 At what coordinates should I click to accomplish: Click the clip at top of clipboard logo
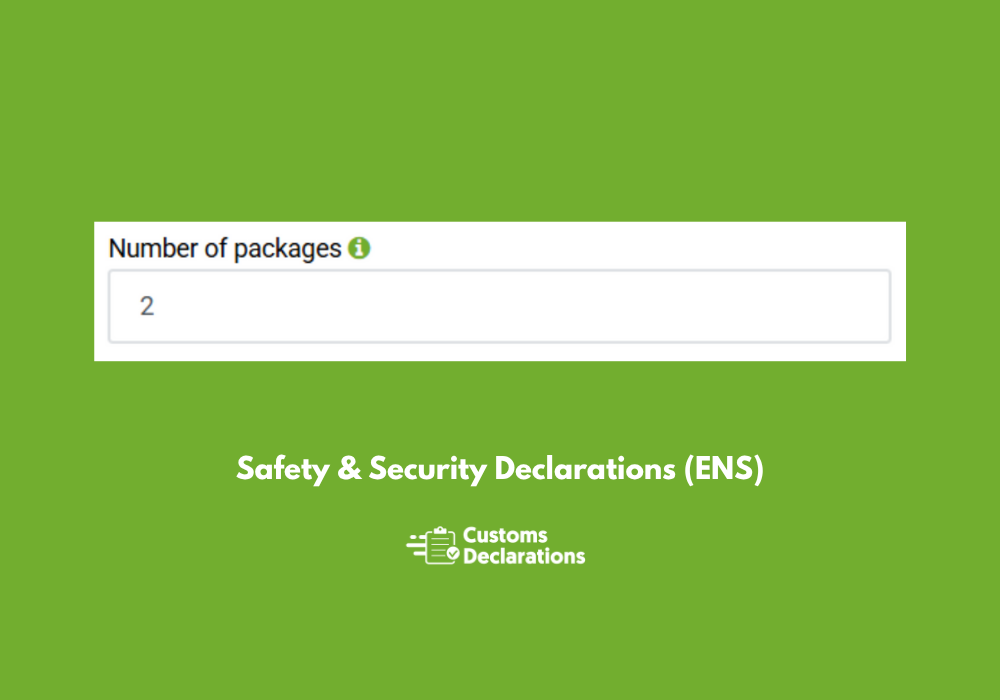(440, 530)
